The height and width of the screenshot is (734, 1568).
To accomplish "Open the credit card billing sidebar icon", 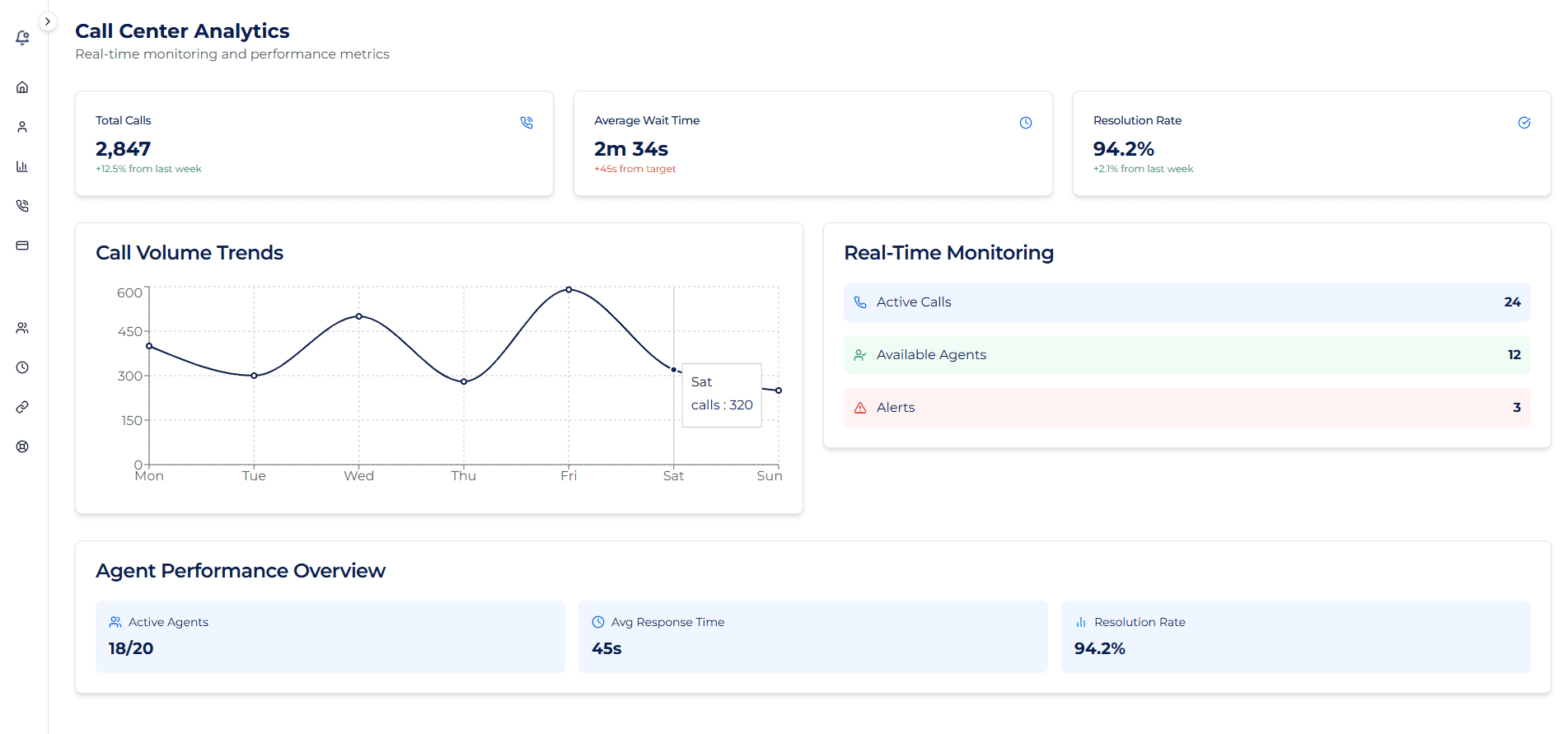I will [x=22, y=245].
